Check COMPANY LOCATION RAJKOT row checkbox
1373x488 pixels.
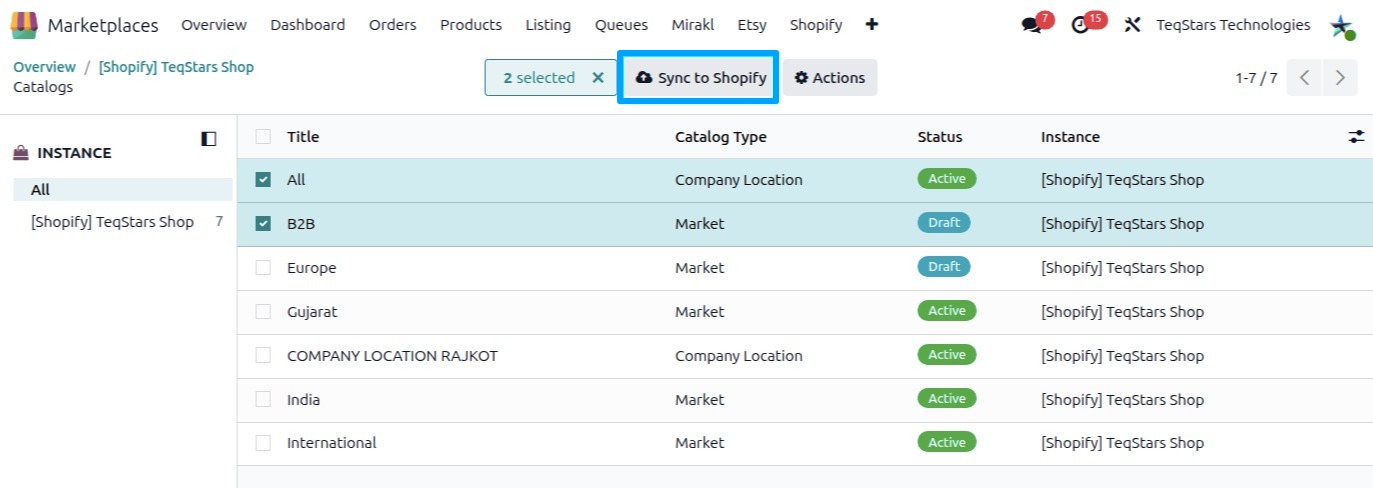pyautogui.click(x=263, y=356)
